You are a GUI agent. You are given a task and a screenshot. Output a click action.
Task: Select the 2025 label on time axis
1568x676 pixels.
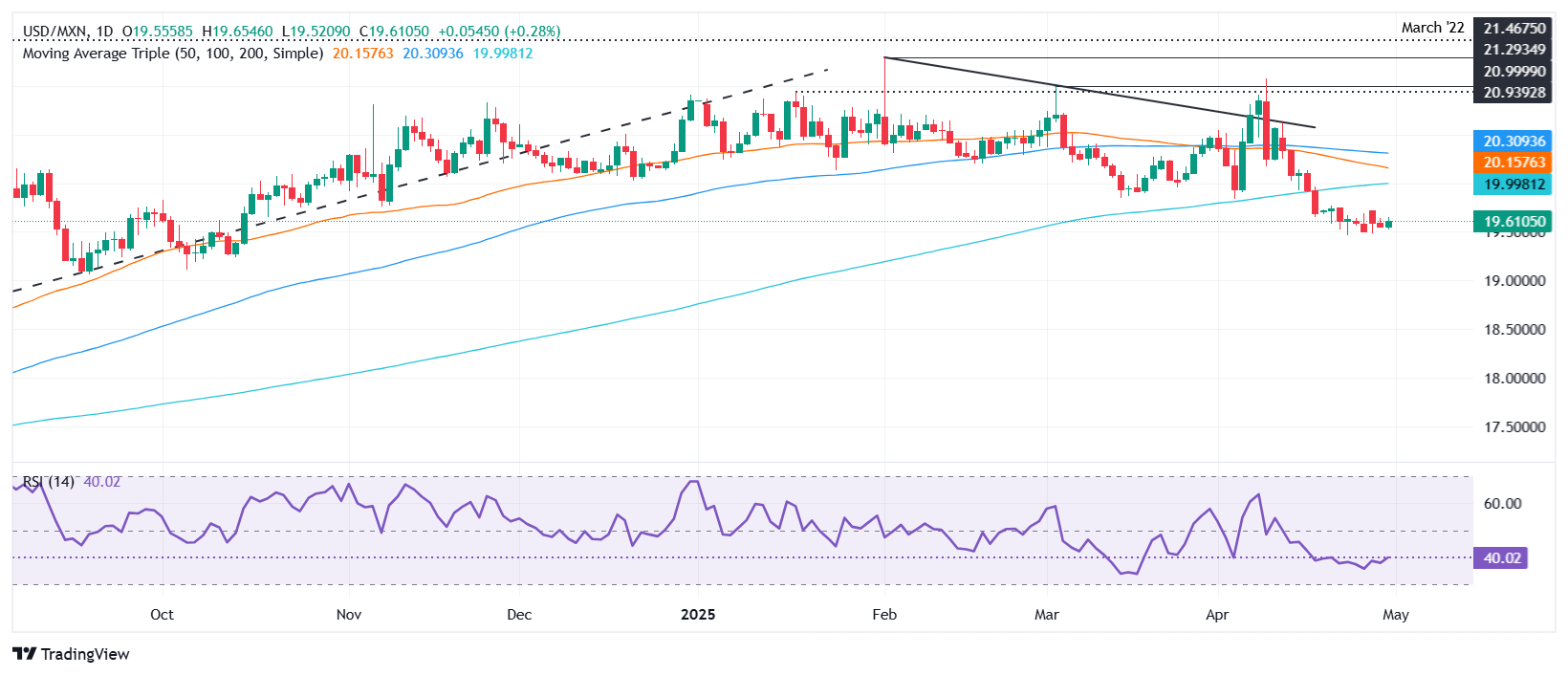pos(698,614)
